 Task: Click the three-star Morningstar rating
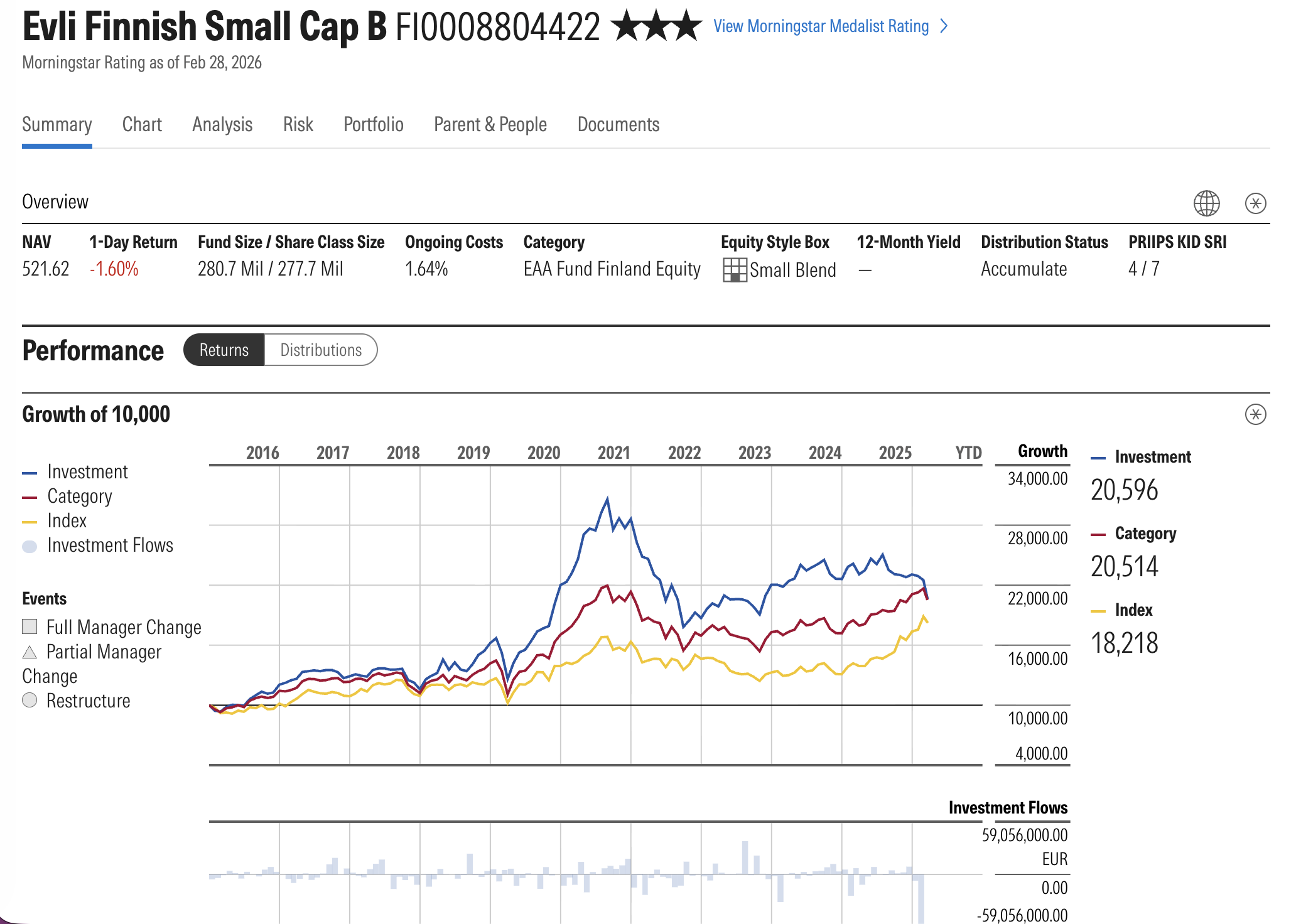(x=656, y=26)
